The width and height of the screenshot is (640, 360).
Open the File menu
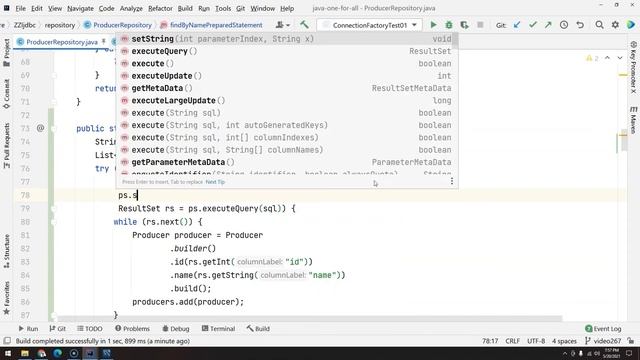[x=20, y=8]
